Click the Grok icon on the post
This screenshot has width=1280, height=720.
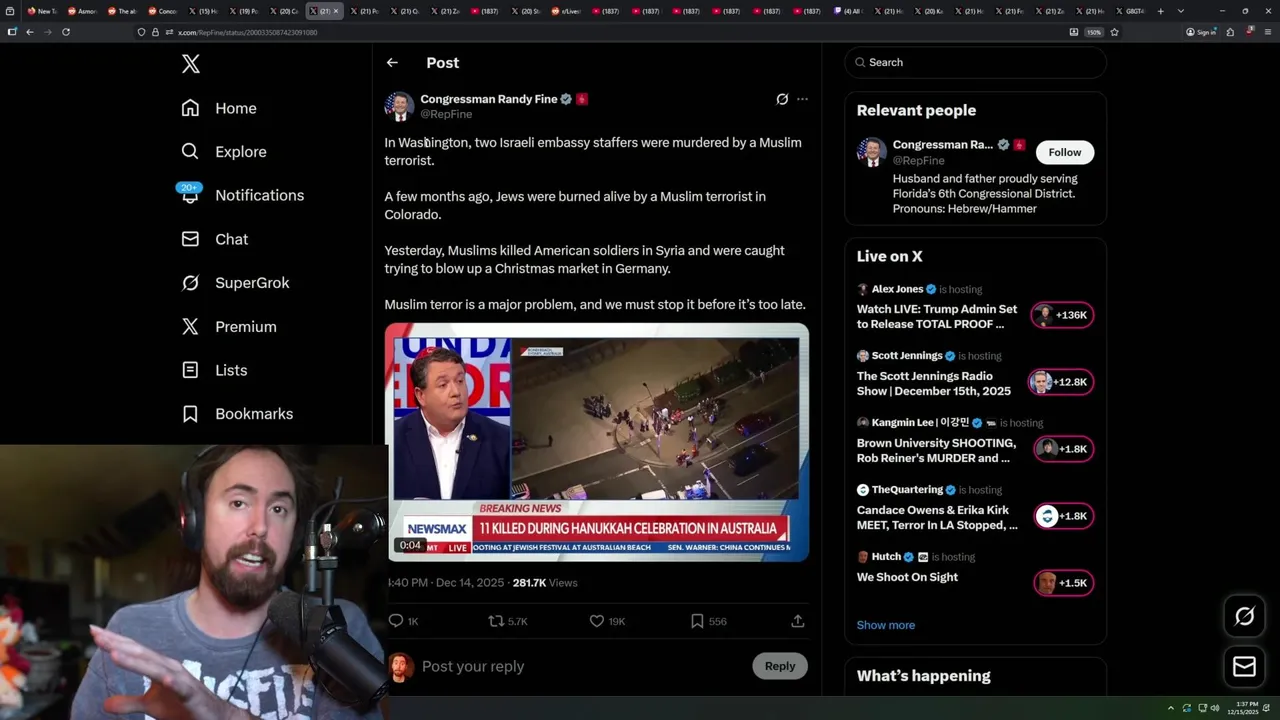[782, 99]
